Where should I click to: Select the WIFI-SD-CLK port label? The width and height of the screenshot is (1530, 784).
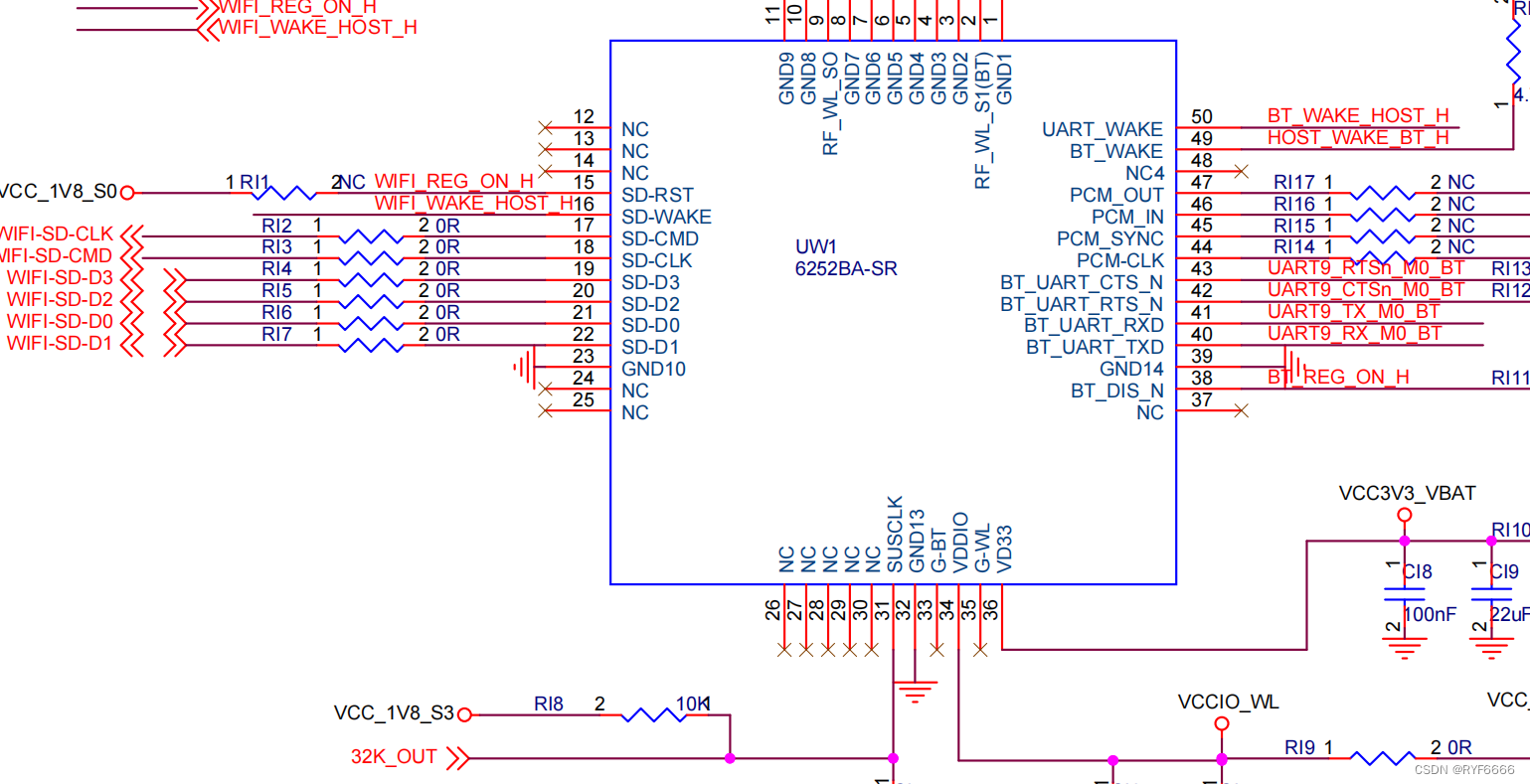pos(56,235)
